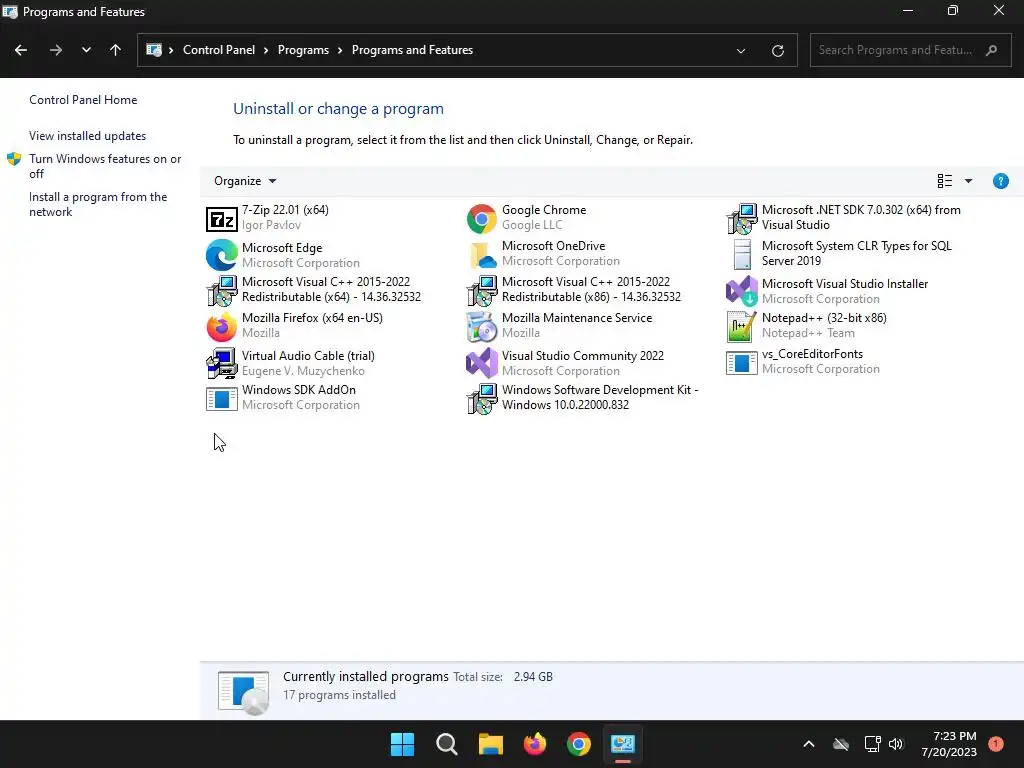Open the recent locations dropdown chevron
This screenshot has width=1024, height=768.
(86, 50)
